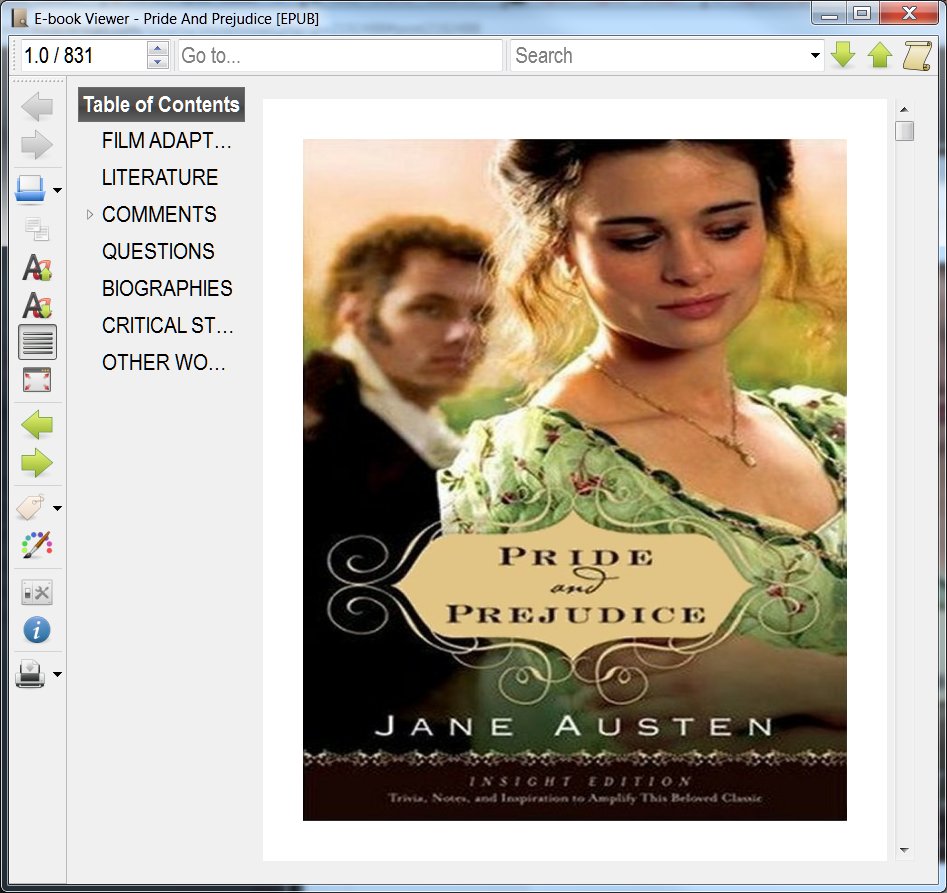Find previous search match
The image size is (947, 893).
coord(880,55)
